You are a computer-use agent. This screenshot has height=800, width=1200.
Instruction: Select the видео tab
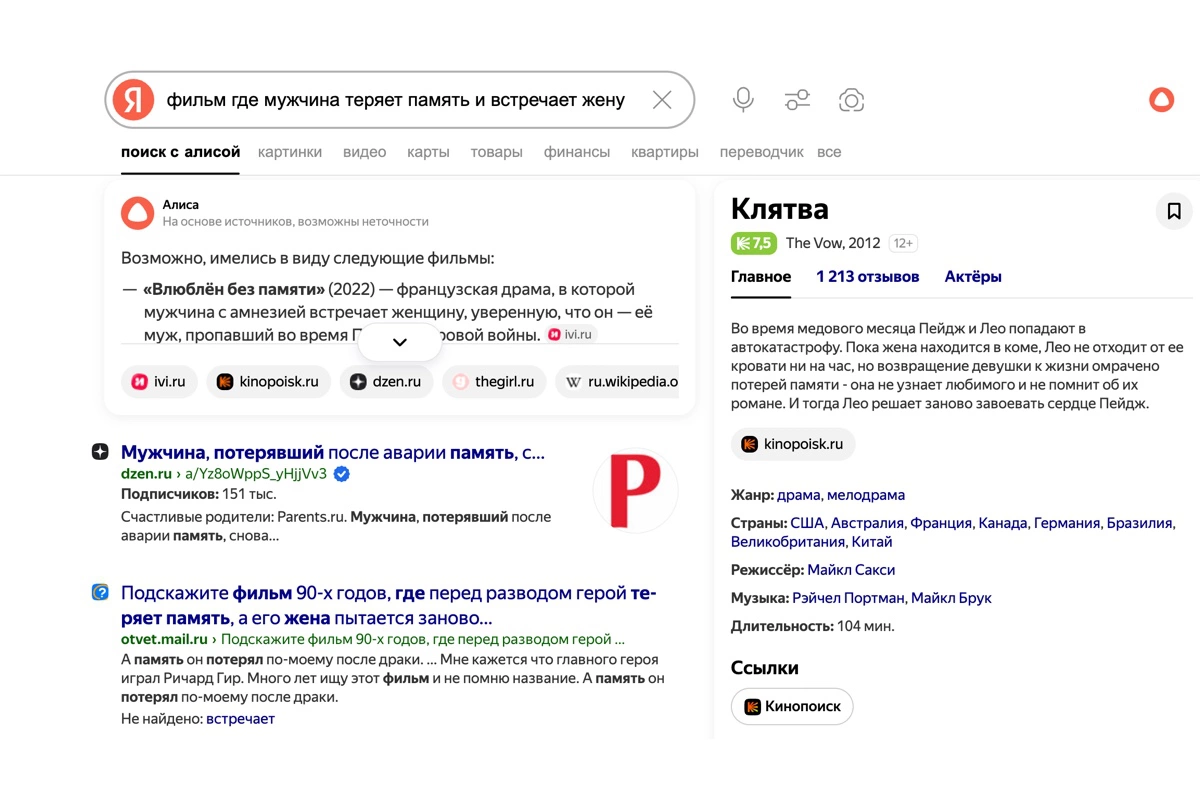coord(364,152)
